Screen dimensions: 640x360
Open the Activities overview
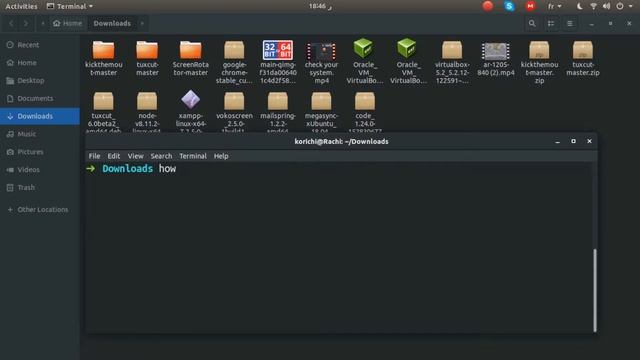[21, 6]
